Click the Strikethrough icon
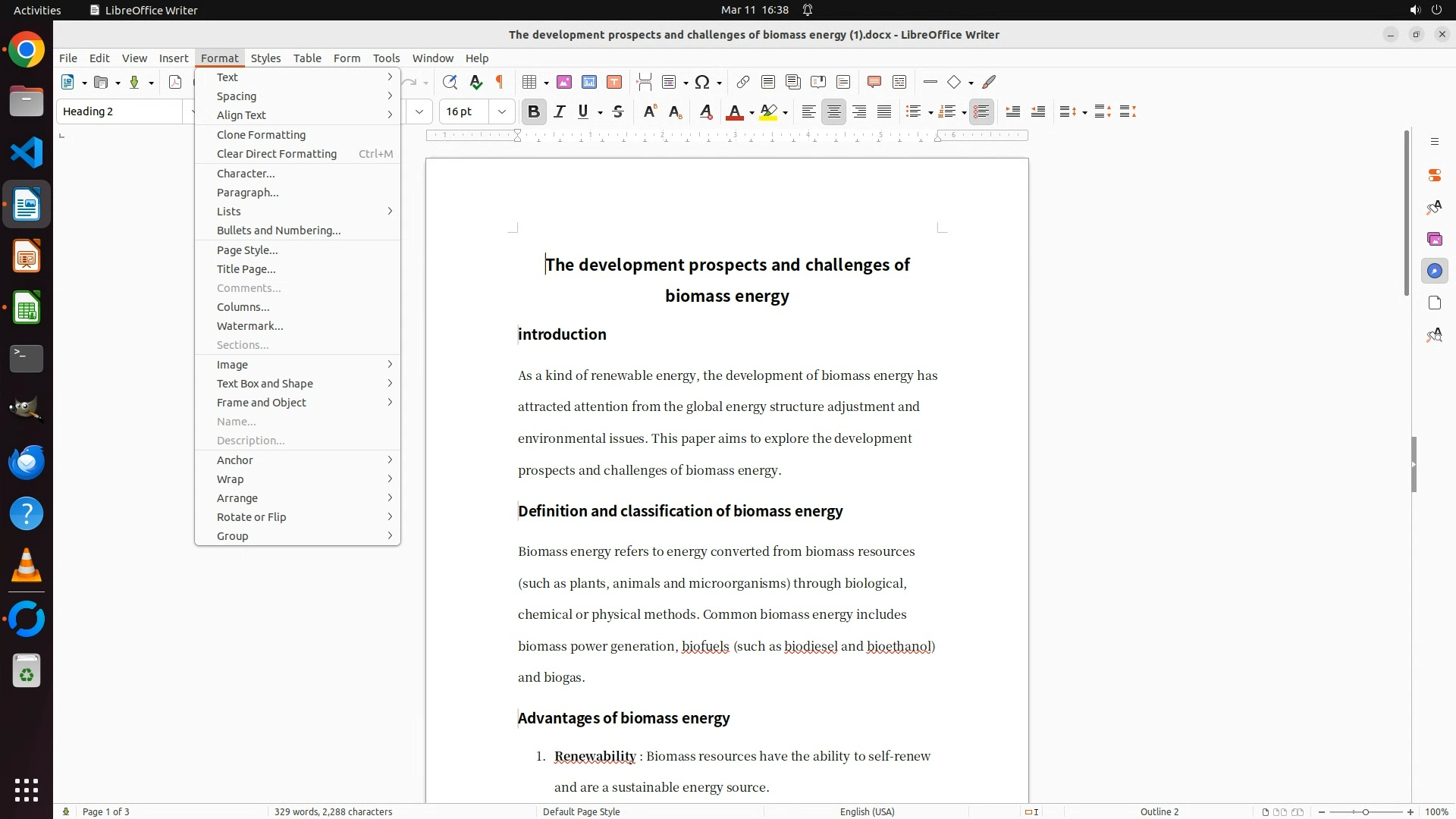Screen dimensions: 1456x819 tap(618, 111)
